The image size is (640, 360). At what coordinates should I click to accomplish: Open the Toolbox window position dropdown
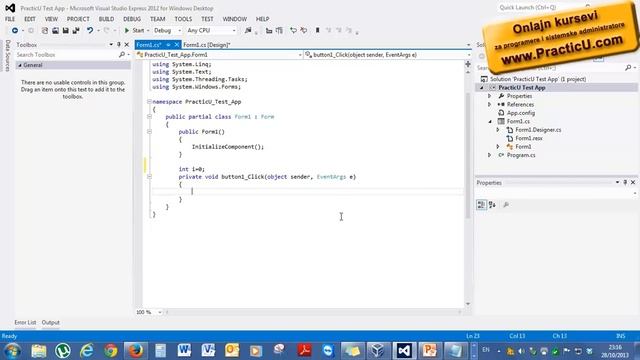111,44
